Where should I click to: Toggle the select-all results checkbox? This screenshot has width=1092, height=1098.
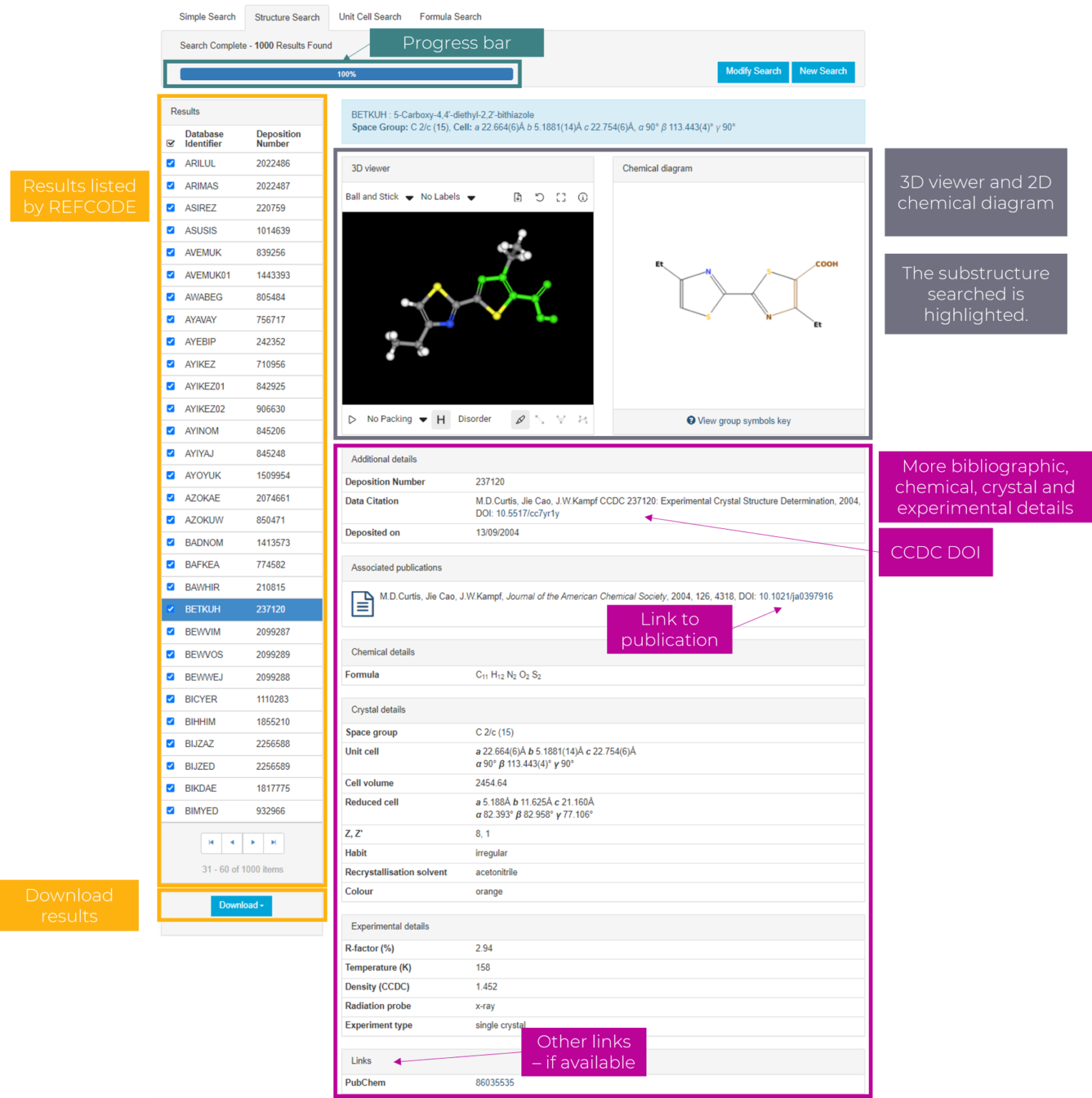pyautogui.click(x=170, y=142)
